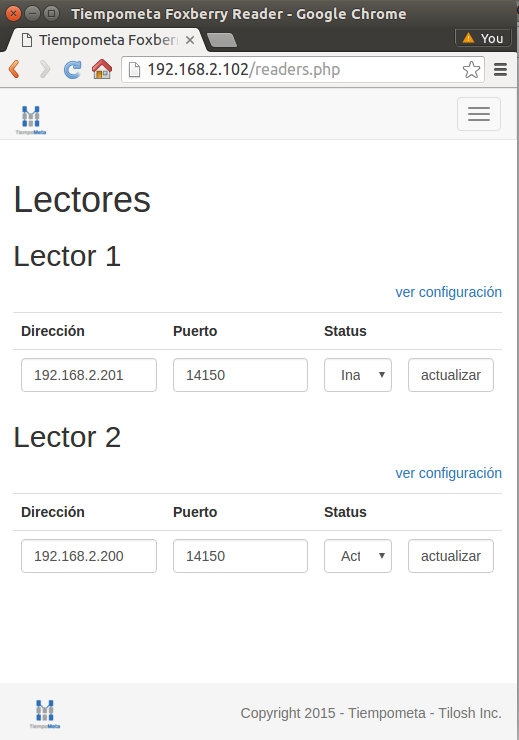This screenshot has width=519, height=740.
Task: Open ver configuración link for Lector 2
Action: pos(448,473)
